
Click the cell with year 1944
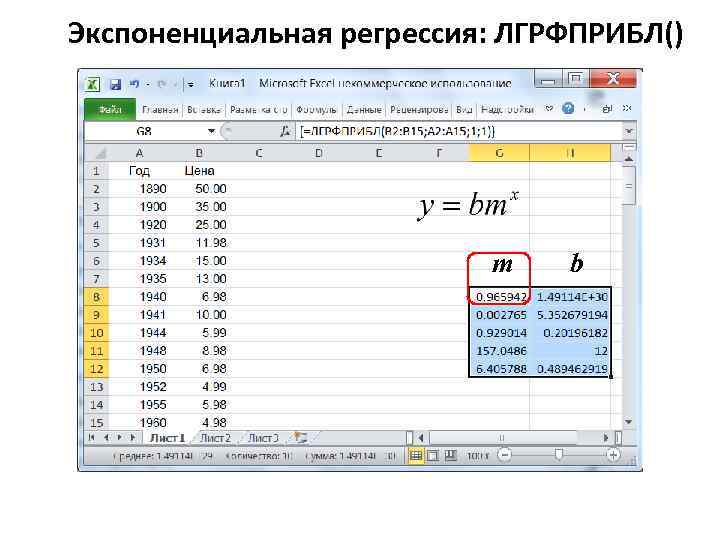tap(140, 333)
